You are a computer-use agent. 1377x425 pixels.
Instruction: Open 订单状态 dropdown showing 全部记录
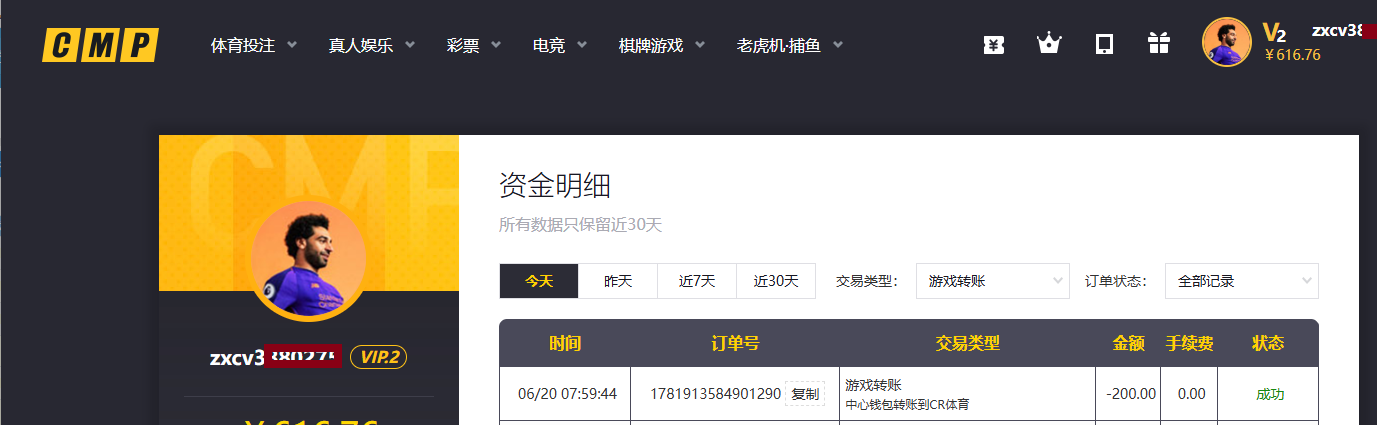1242,281
